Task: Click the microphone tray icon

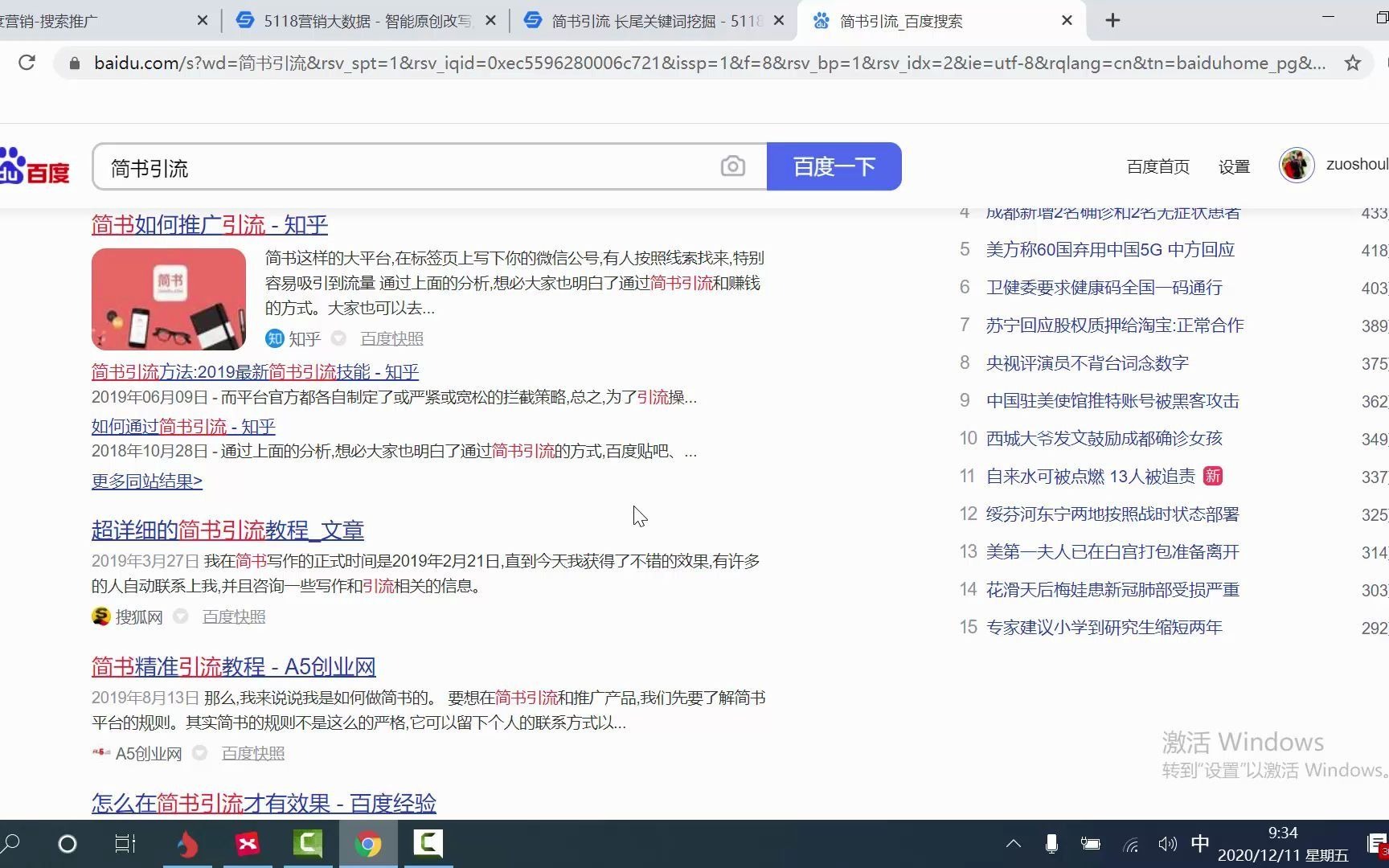Action: 1051,844
